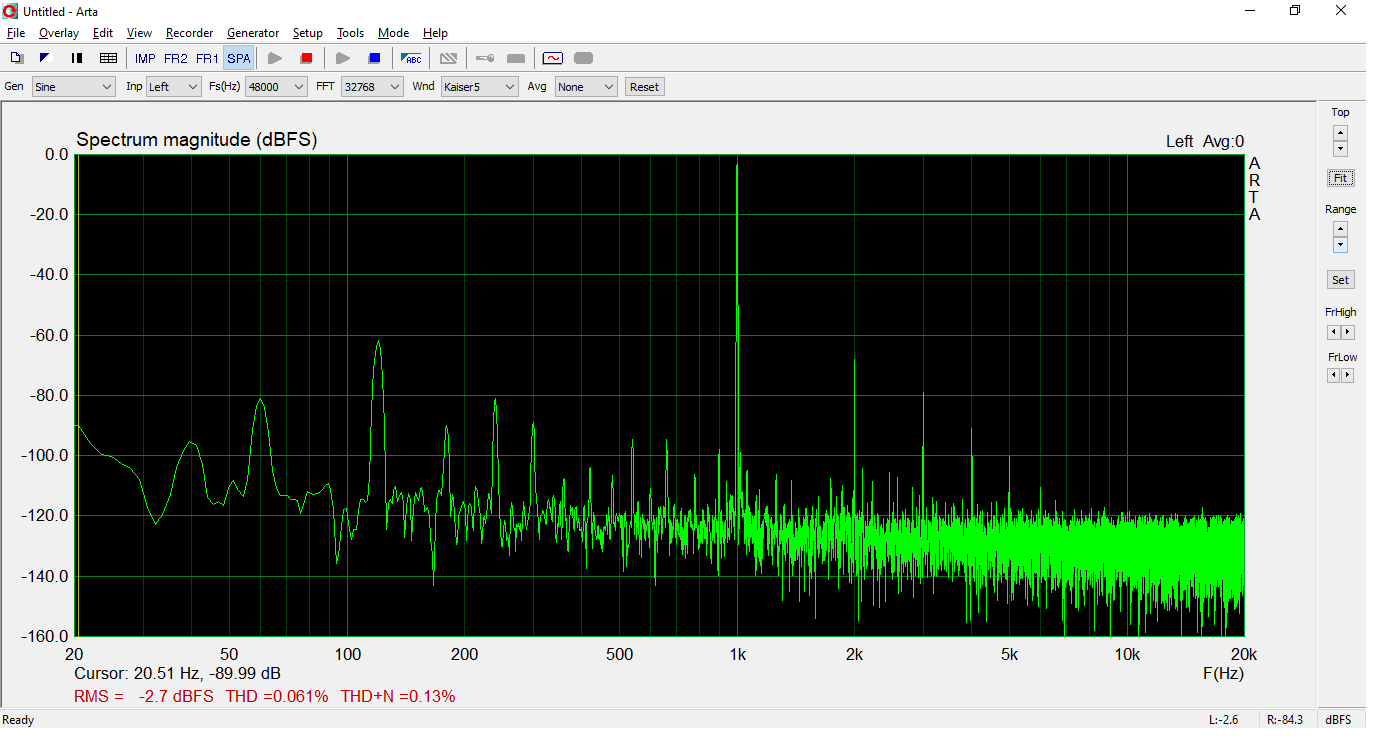
Task: Open the File menu
Action: [15, 33]
